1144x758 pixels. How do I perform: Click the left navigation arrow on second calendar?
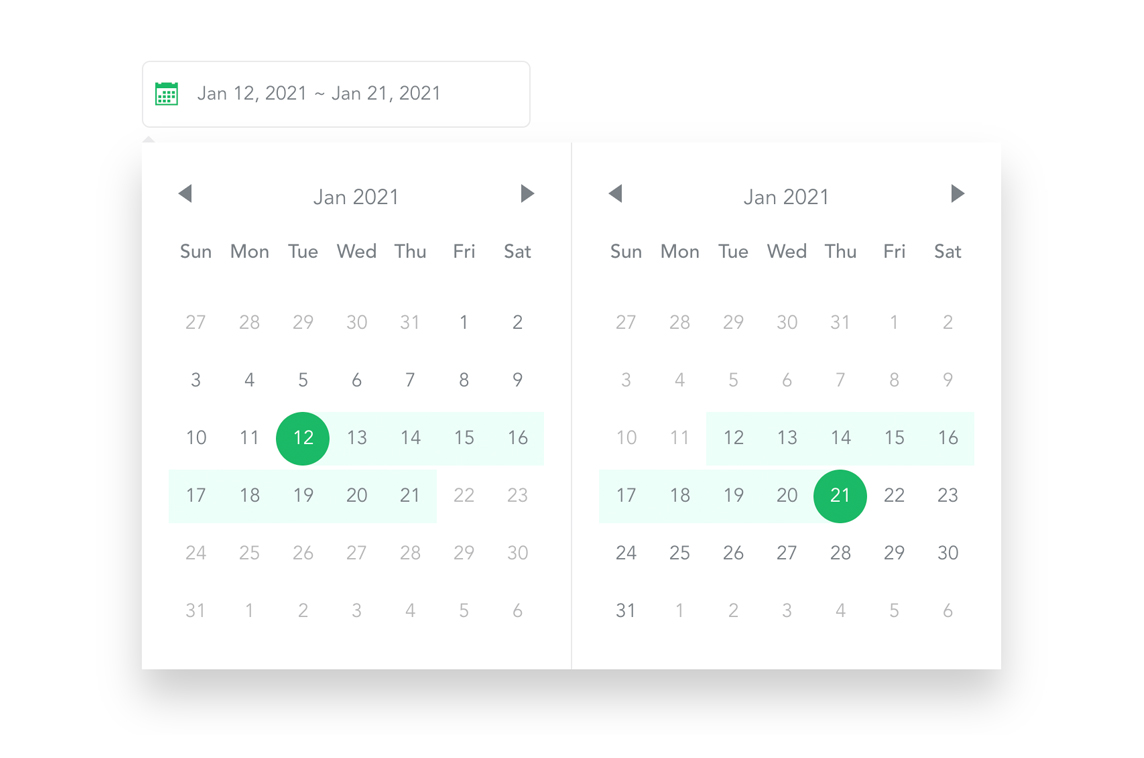tap(615, 195)
